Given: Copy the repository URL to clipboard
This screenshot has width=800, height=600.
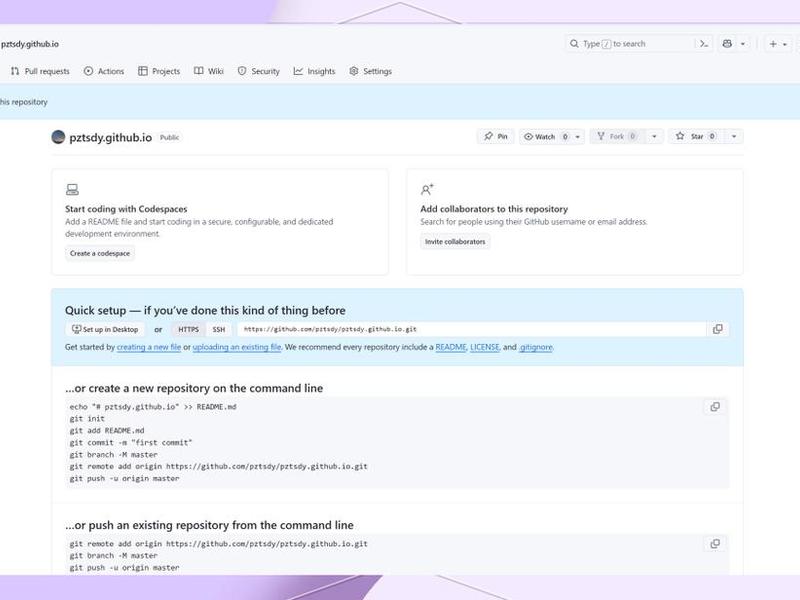Looking at the screenshot, I should (x=718, y=329).
